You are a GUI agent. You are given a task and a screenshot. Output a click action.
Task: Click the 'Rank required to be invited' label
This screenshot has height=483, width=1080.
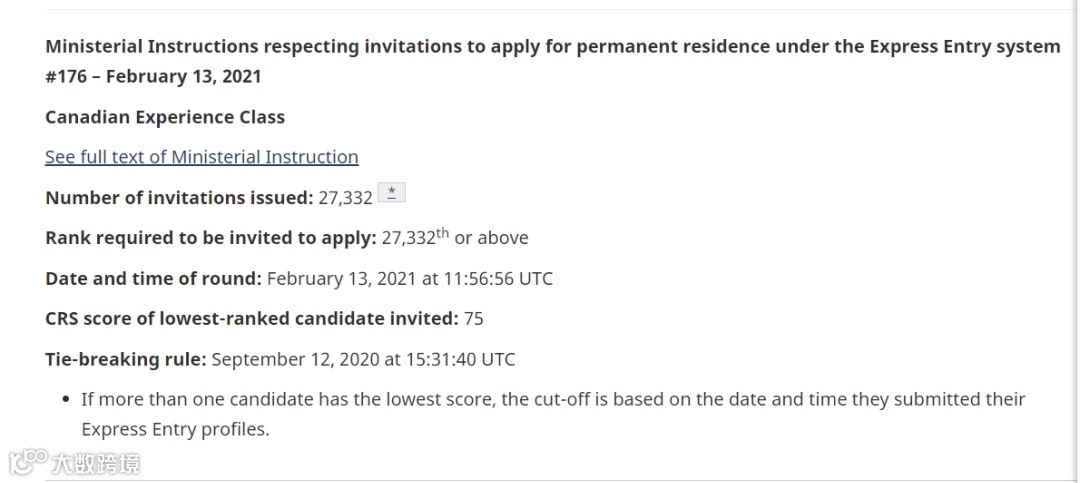pyautogui.click(x=211, y=238)
